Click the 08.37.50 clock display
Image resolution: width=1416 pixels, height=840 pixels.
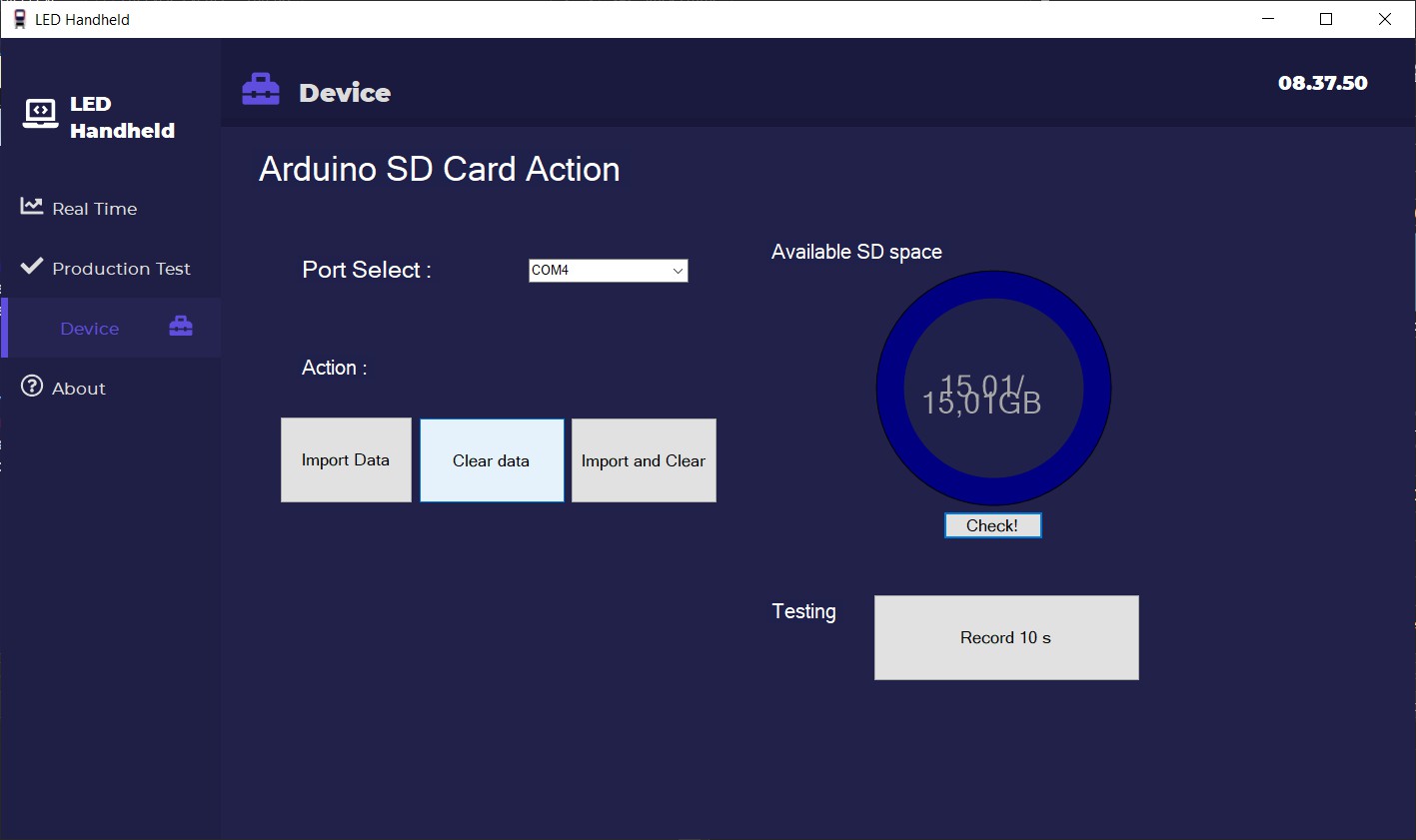click(1323, 83)
